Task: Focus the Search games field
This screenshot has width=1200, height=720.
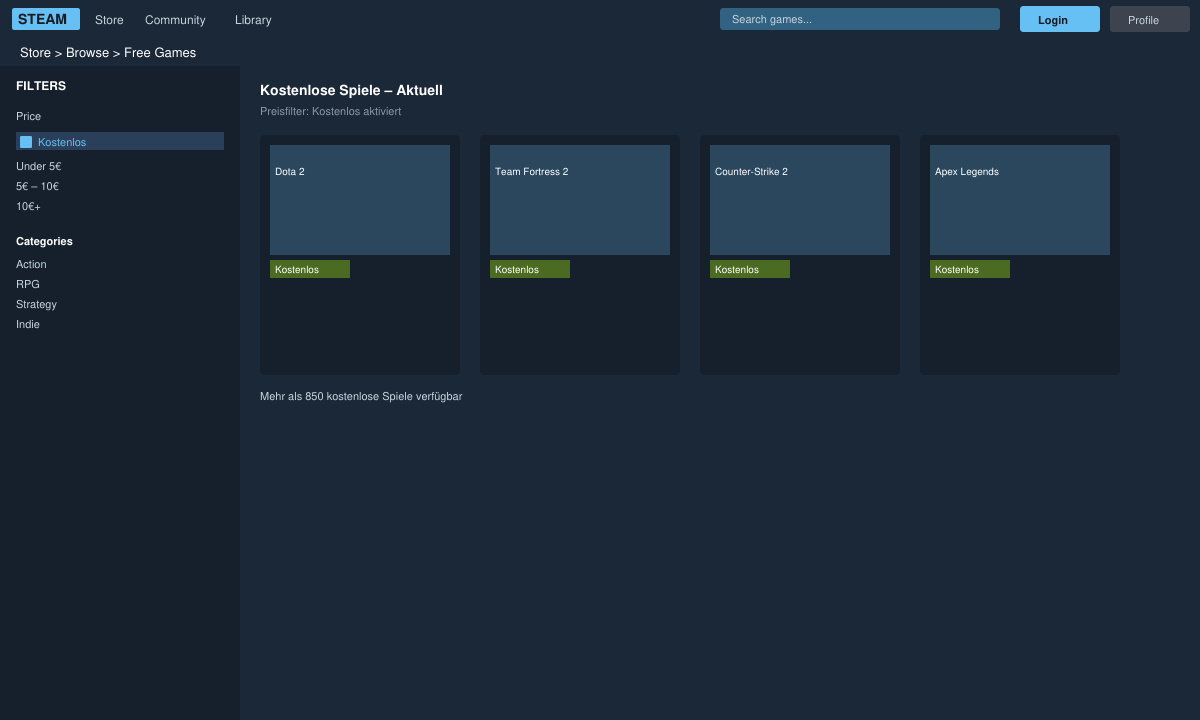Action: tap(860, 19)
